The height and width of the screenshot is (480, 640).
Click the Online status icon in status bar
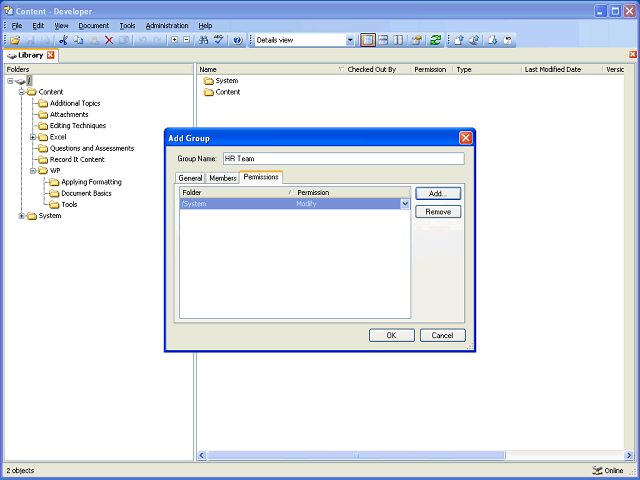(598, 470)
